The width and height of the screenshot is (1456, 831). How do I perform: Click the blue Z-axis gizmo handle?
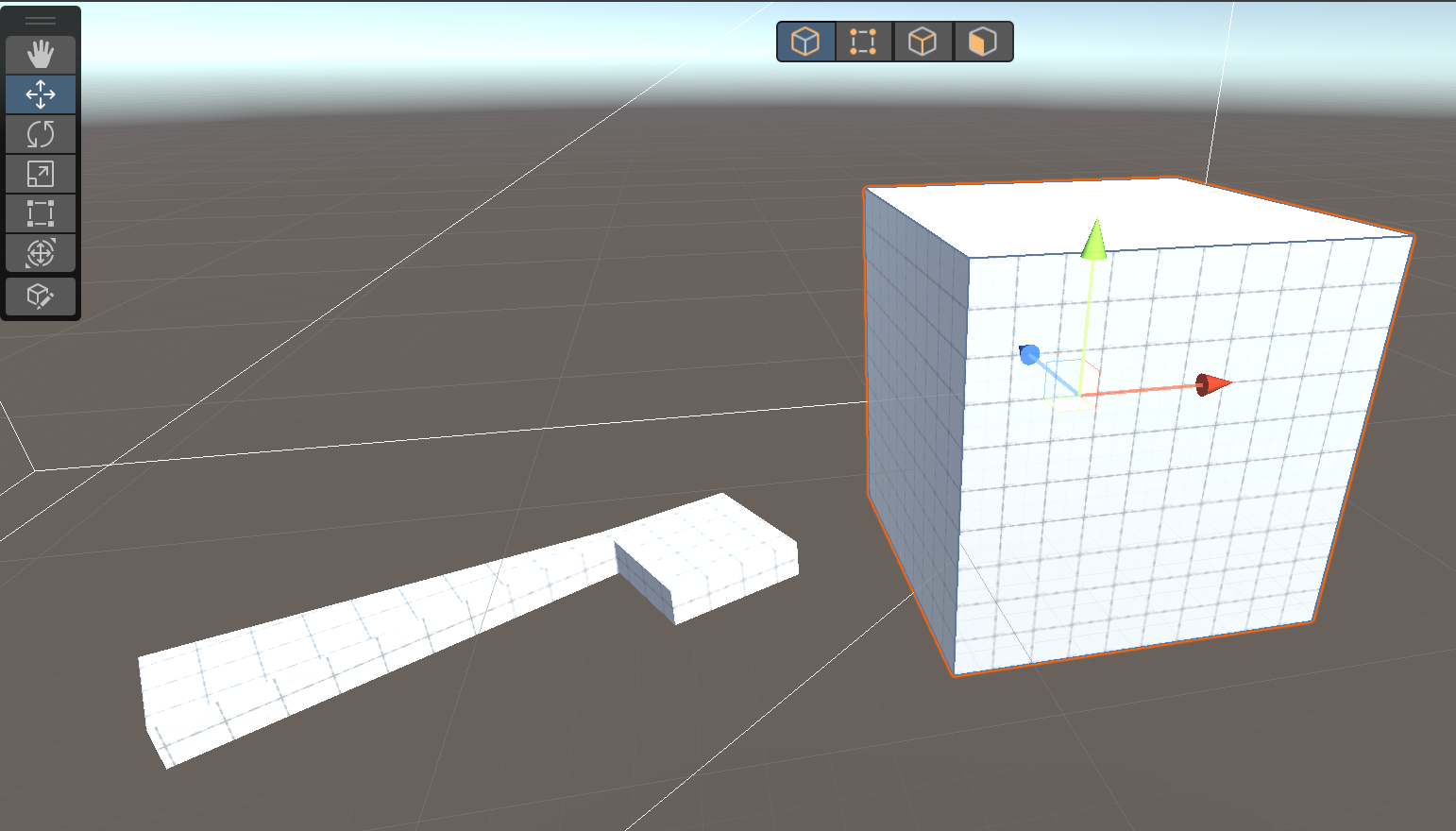(x=1030, y=354)
